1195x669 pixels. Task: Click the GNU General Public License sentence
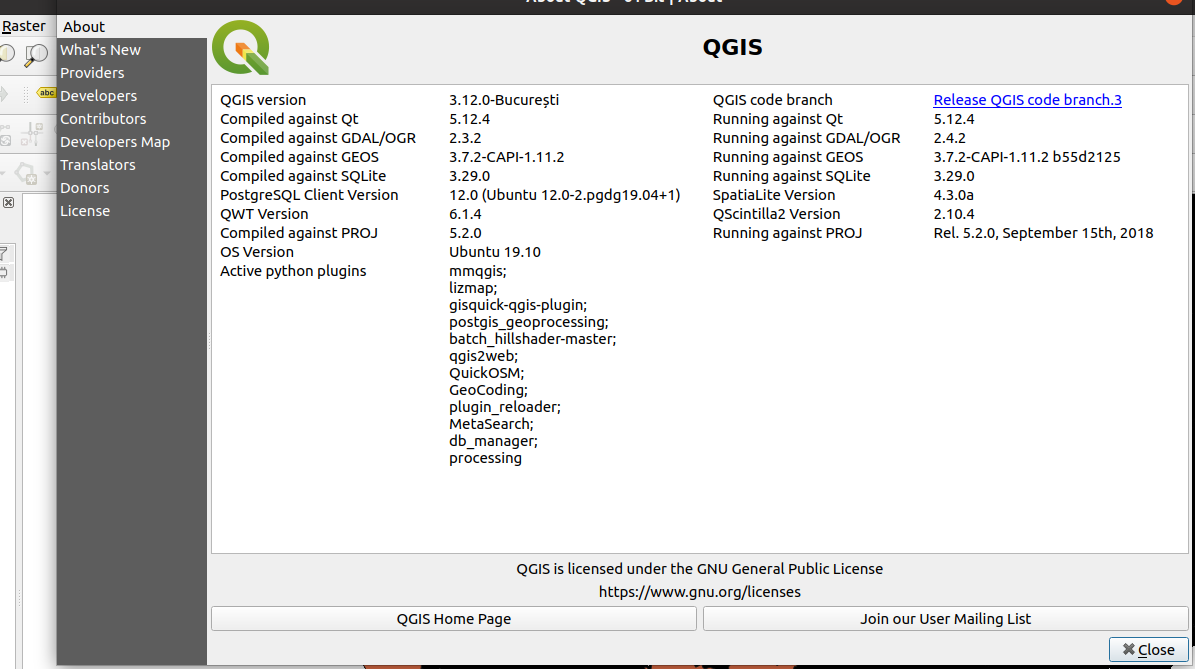[700, 569]
